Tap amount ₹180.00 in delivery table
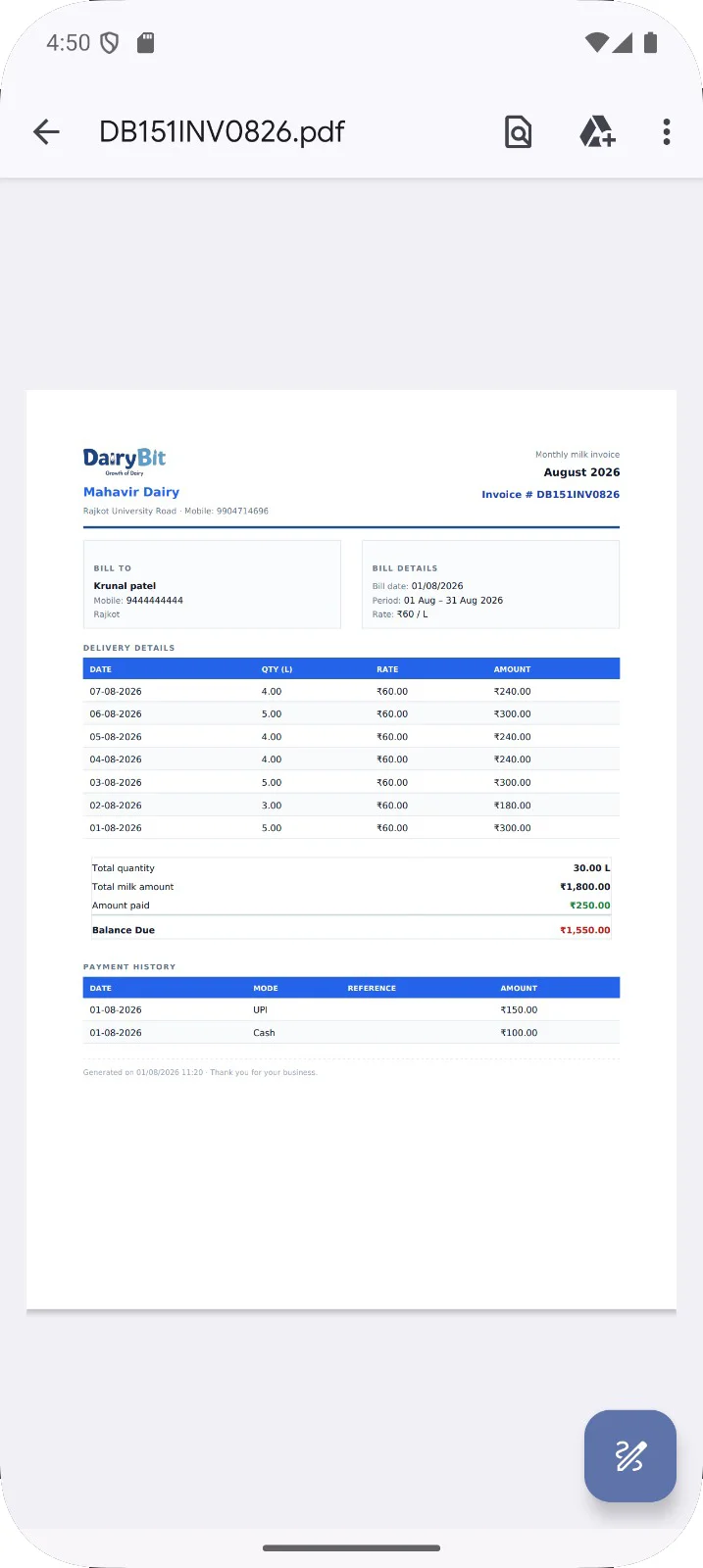Screen dimensions: 703x1568 512,806
